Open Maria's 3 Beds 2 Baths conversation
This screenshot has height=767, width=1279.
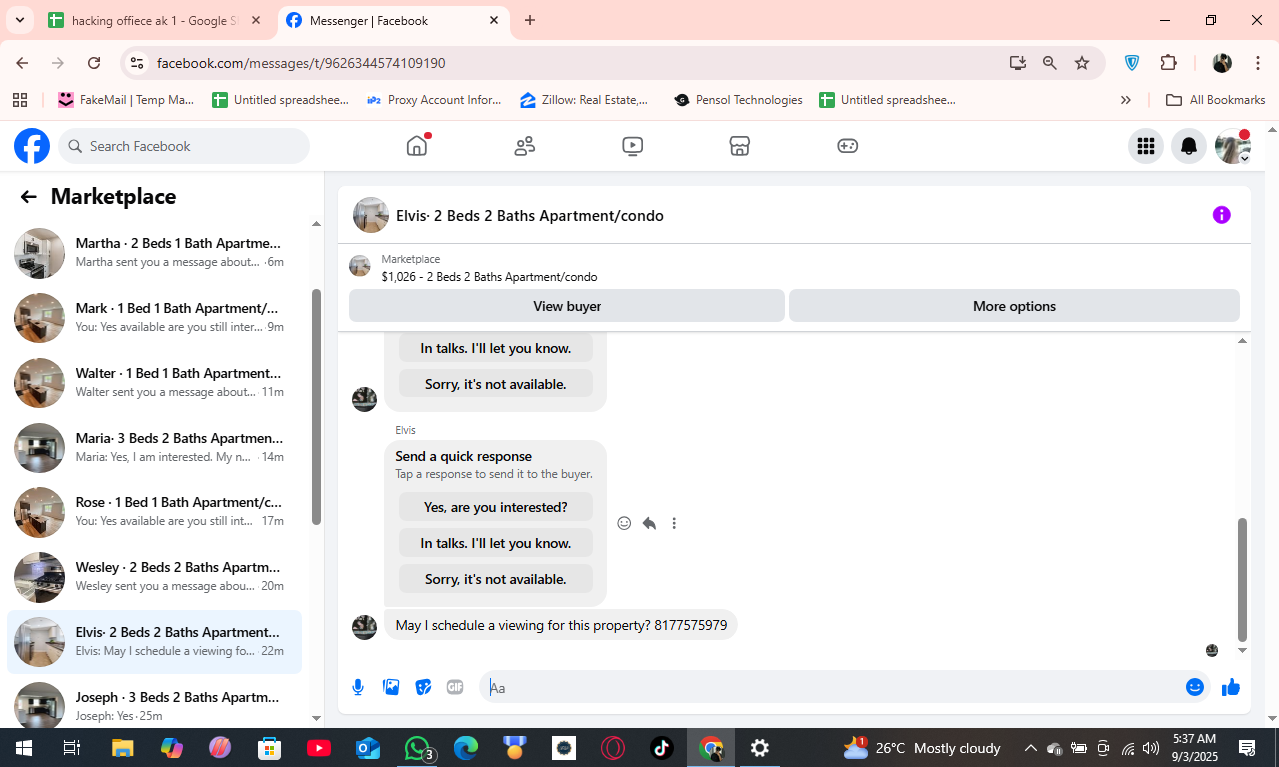(155, 447)
